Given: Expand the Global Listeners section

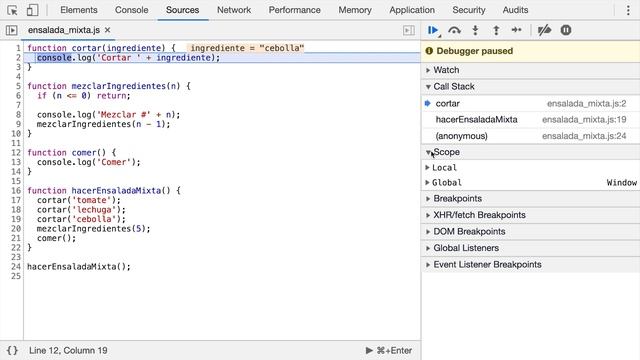Looking at the screenshot, I should tap(530, 248).
